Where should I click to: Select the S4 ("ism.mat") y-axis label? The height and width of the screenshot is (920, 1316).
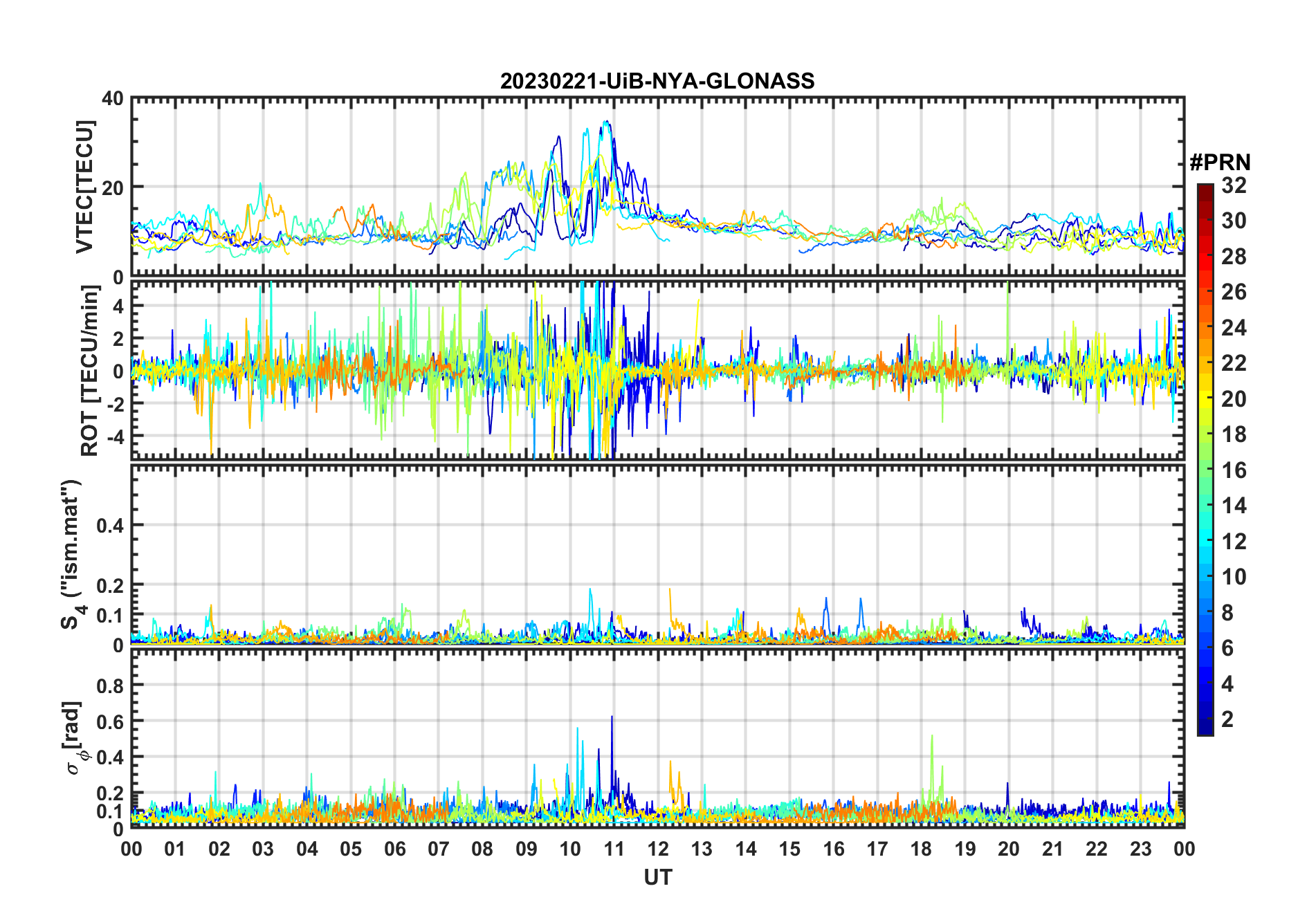73,555
